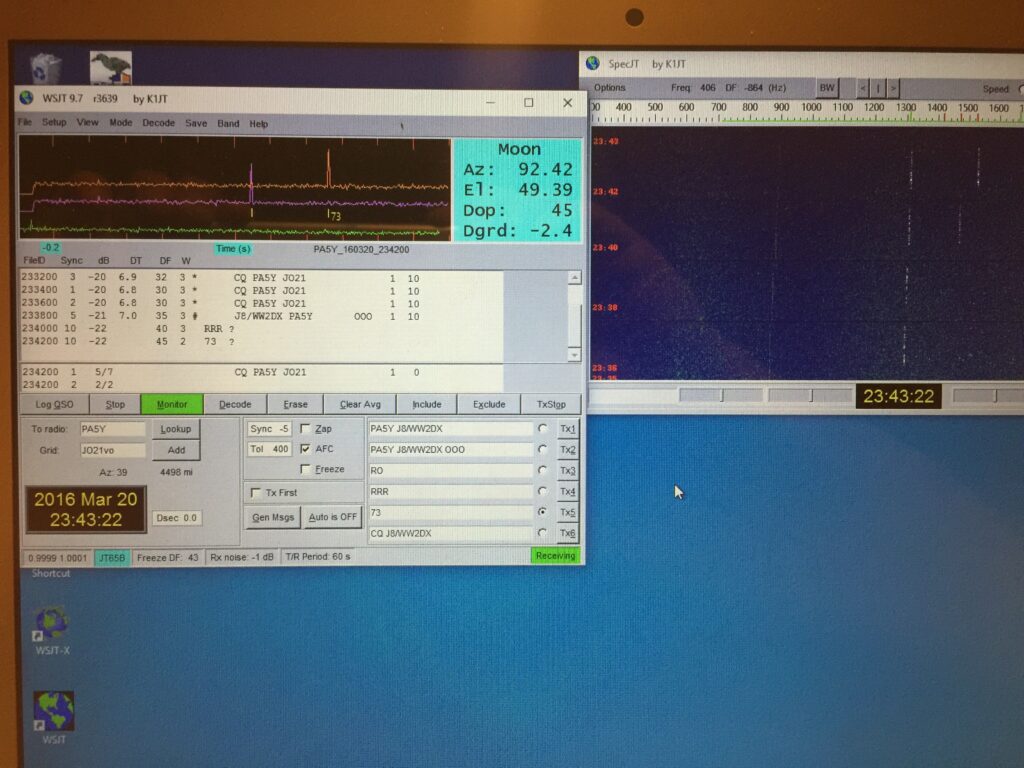
Task: Uncheck the AFC checkbox
Action: (305, 449)
